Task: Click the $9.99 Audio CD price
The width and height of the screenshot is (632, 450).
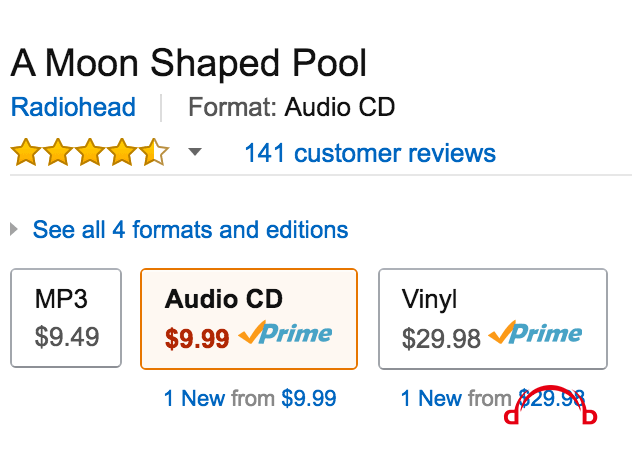Action: 197,338
